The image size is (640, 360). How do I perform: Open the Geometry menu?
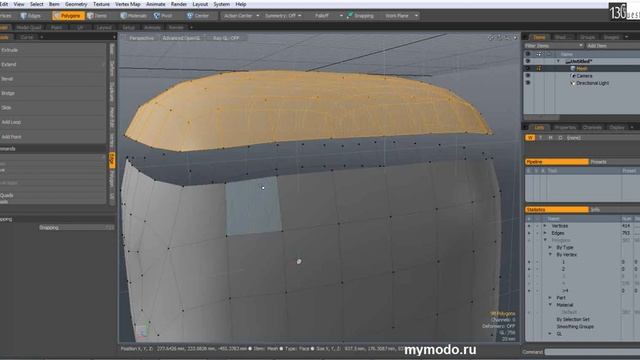pos(76,4)
